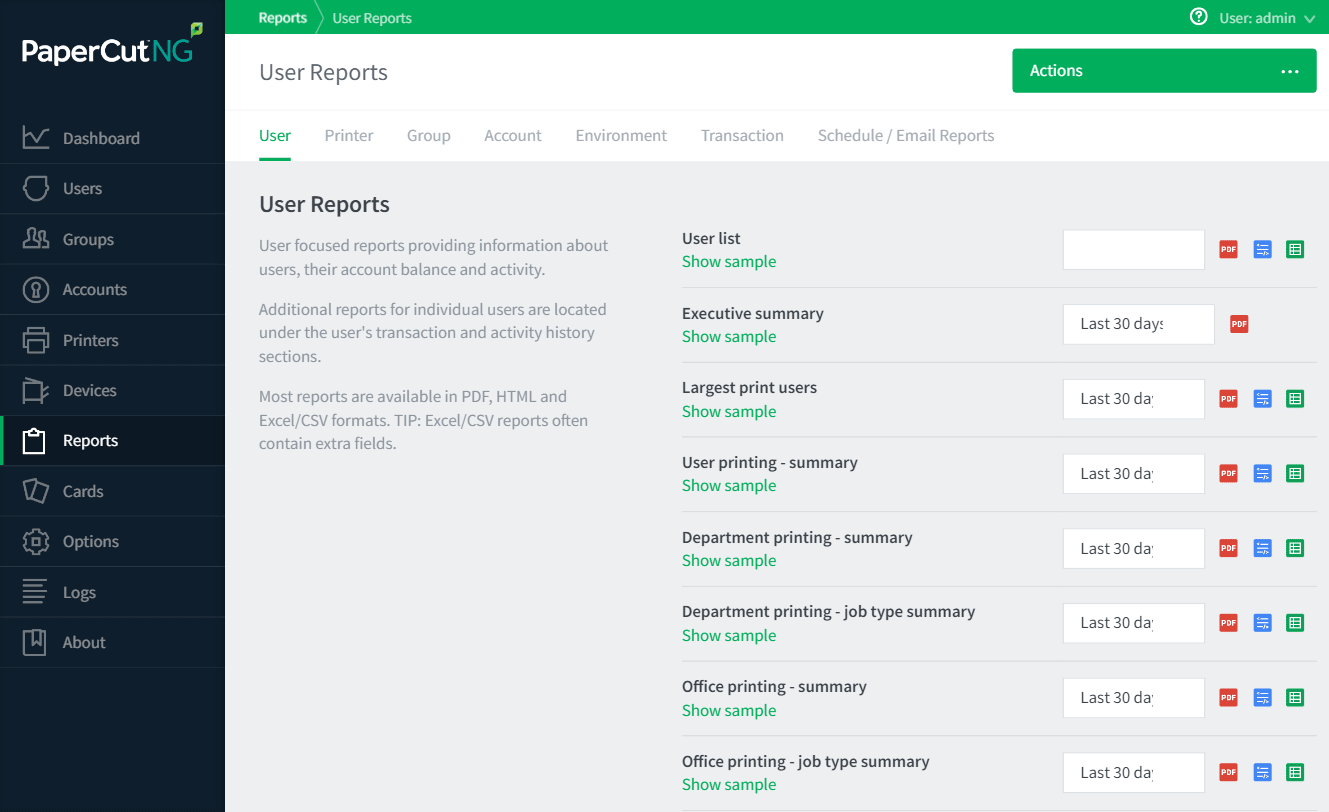This screenshot has height=812, width=1329.
Task: Open Cards section in sidebar
Action: (112, 491)
